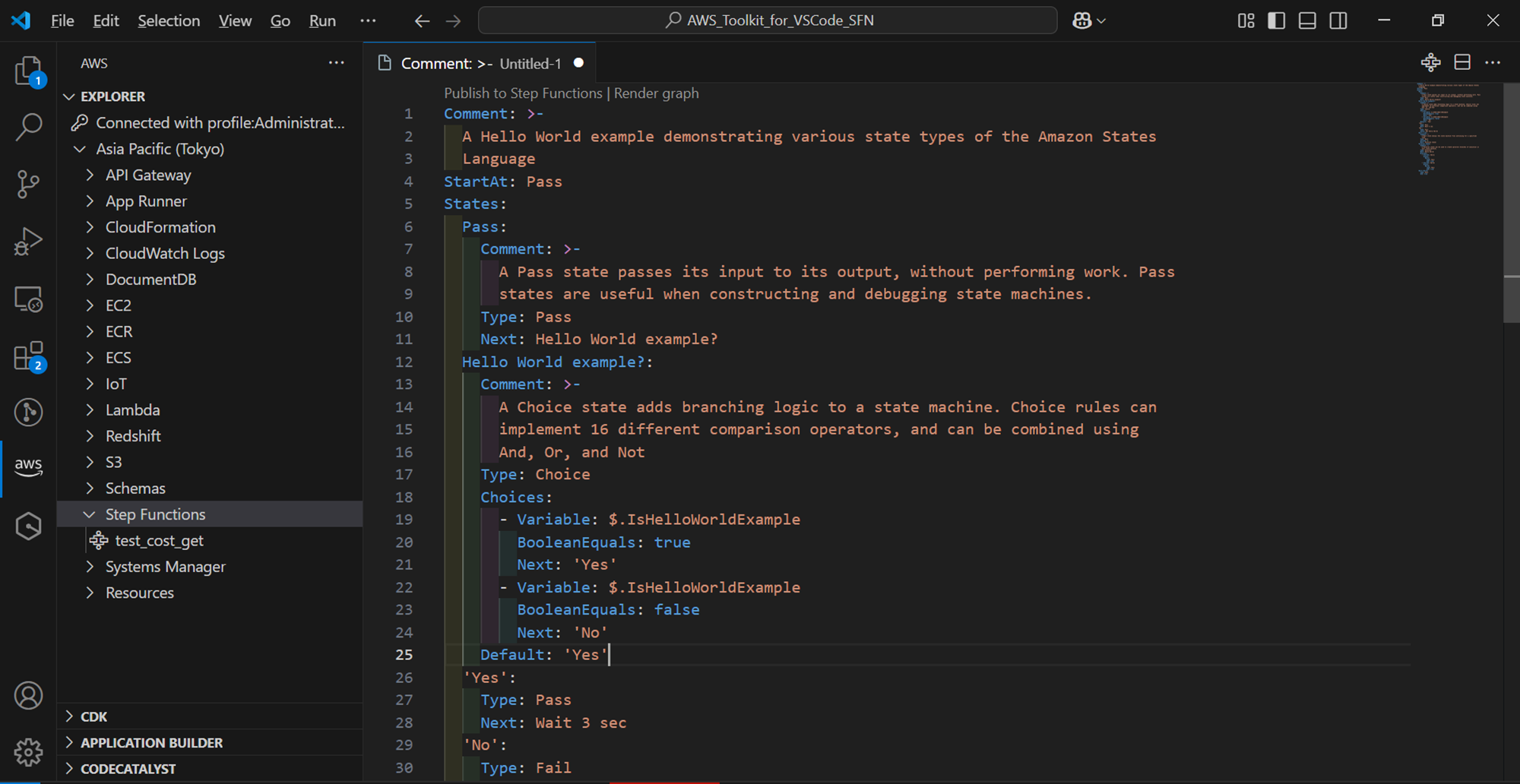The height and width of the screenshot is (784, 1520).
Task: Open Run and Debug view
Action: coord(28,242)
